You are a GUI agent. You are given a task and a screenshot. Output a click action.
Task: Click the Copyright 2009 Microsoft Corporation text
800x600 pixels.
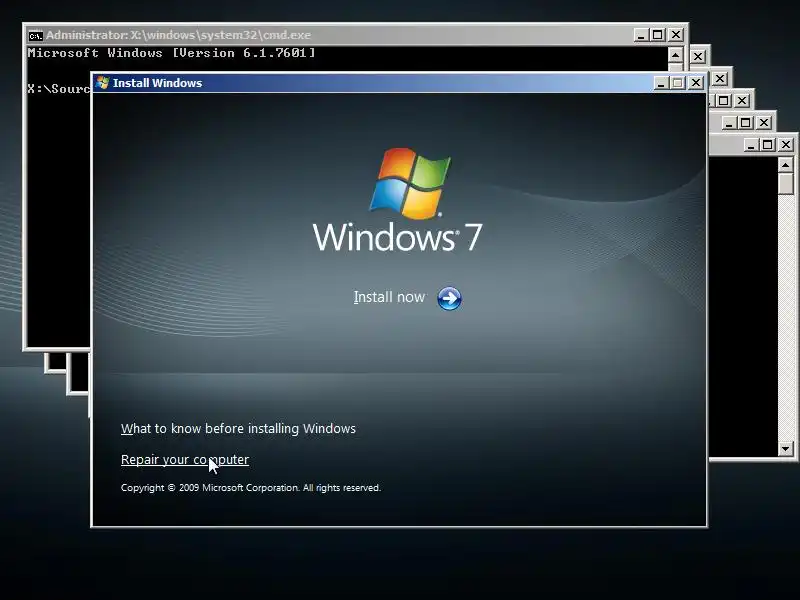click(x=251, y=488)
